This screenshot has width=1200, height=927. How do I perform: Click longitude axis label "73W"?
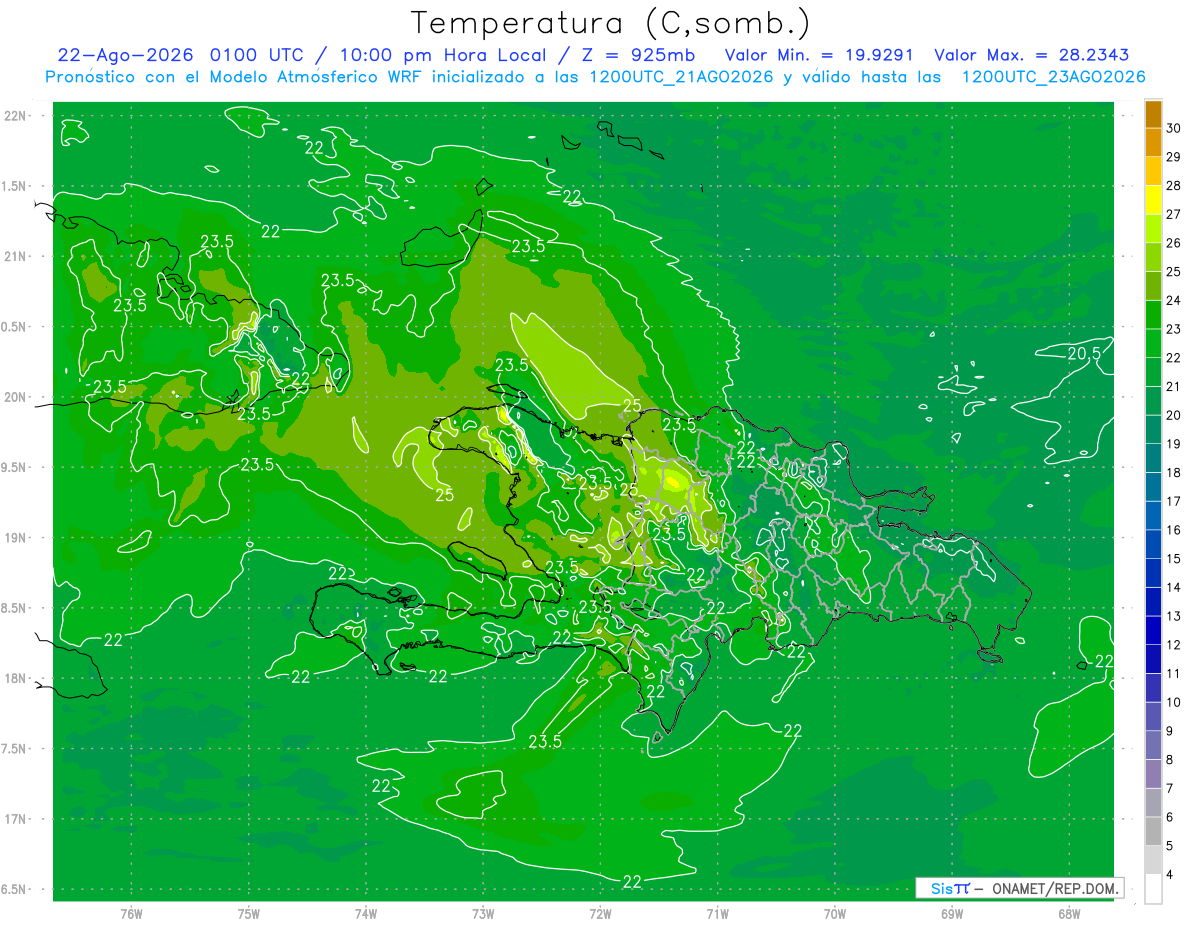pos(483,914)
